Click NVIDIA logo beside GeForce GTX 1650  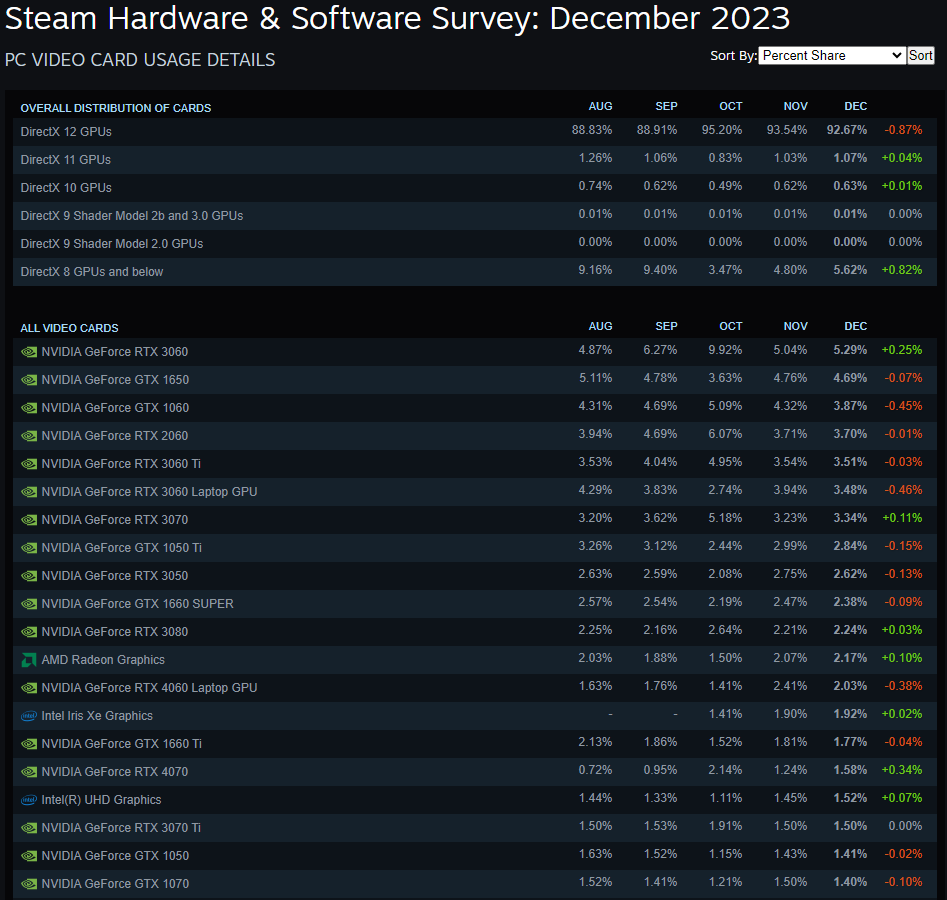(x=29, y=380)
